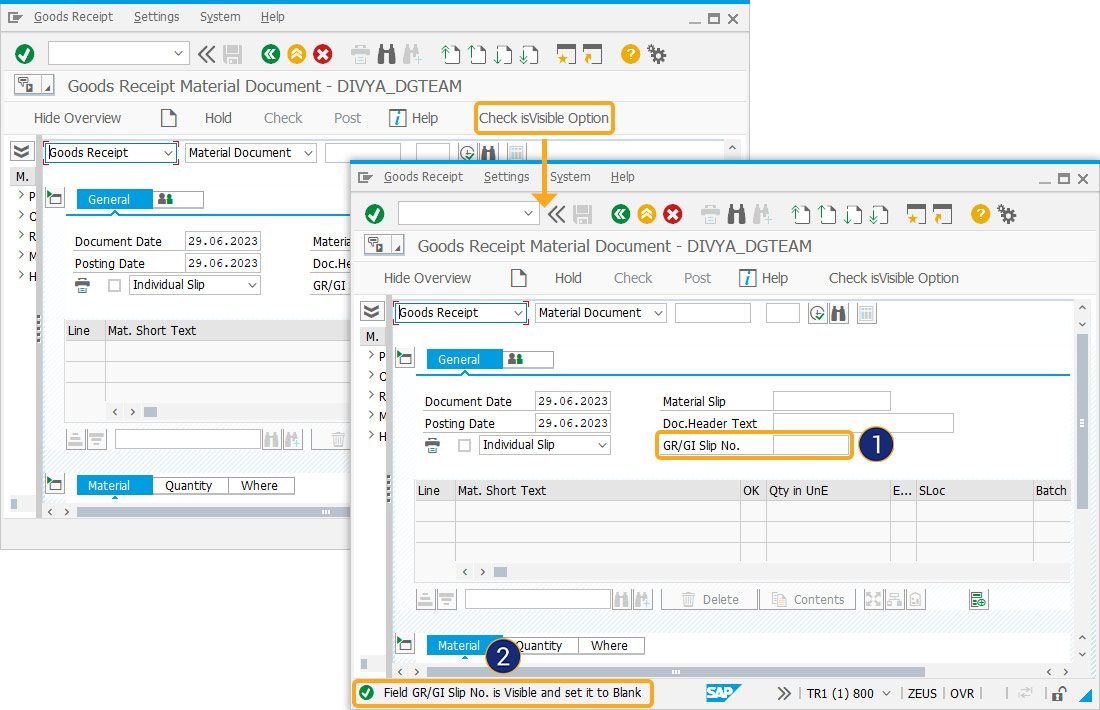Switch to the Where tab in the front window
Viewport: 1100px width, 710px height.
click(609, 645)
